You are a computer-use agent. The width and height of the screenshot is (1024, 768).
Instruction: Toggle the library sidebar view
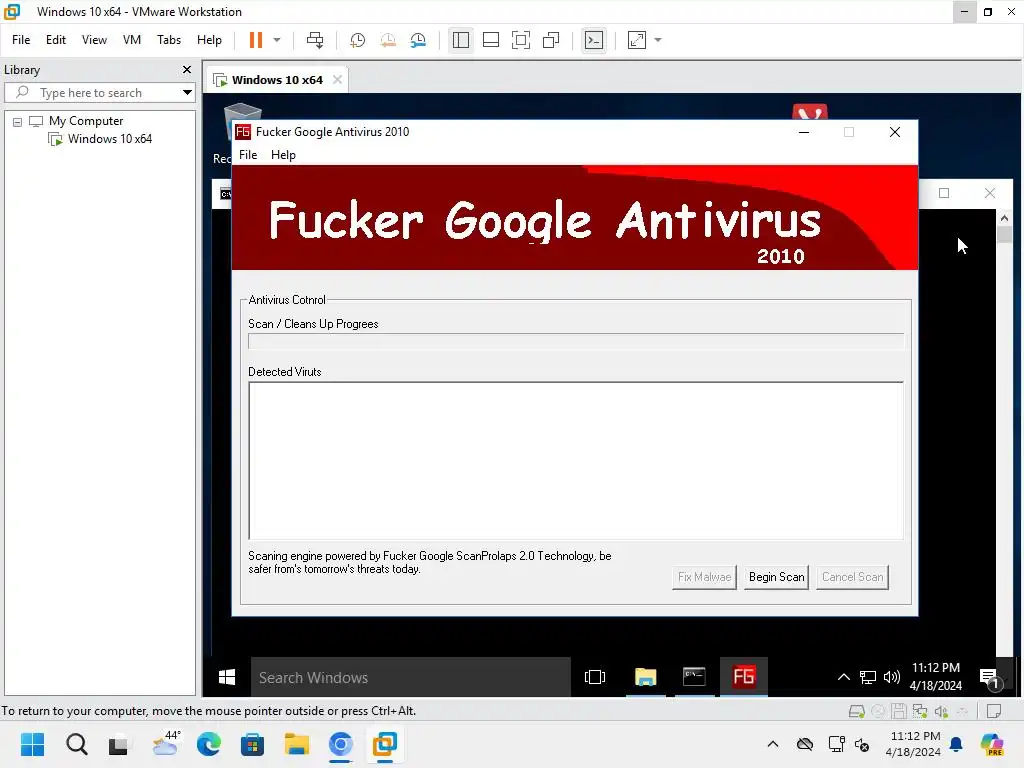click(x=460, y=40)
